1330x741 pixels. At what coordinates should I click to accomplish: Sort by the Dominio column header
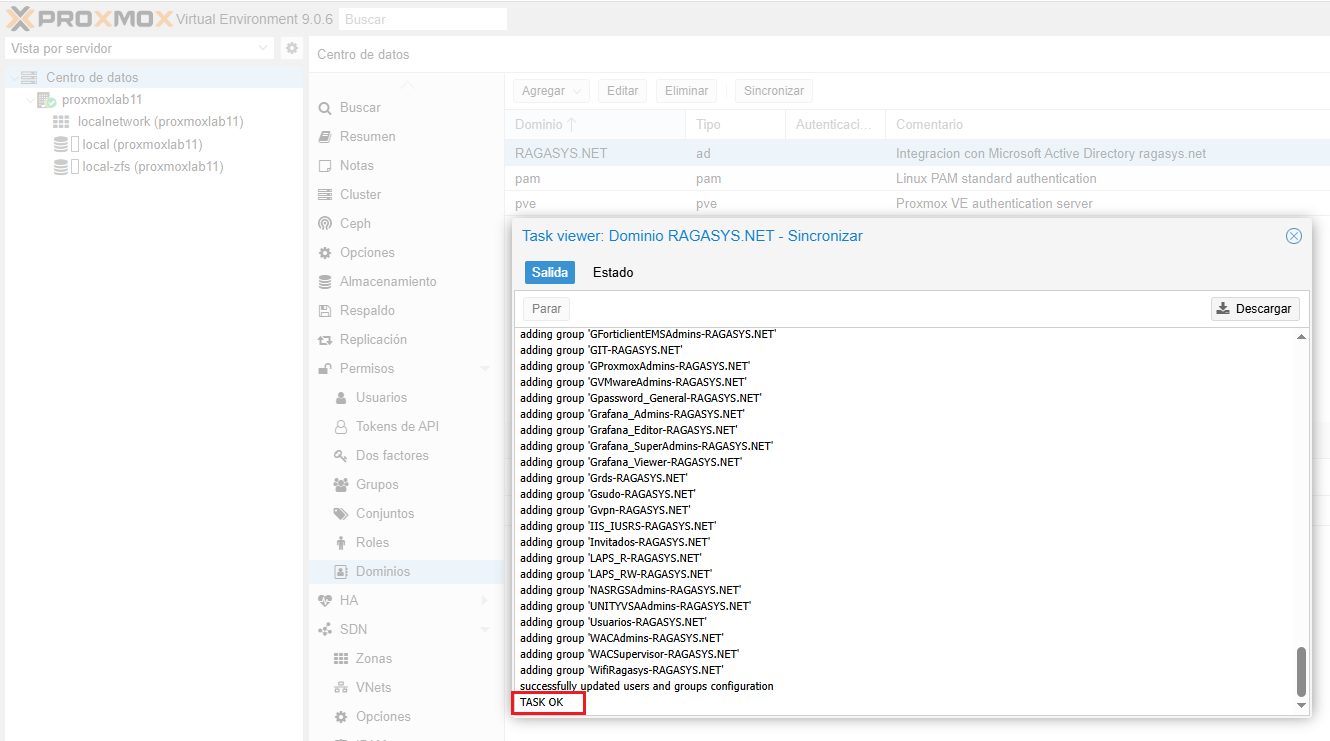(x=595, y=125)
